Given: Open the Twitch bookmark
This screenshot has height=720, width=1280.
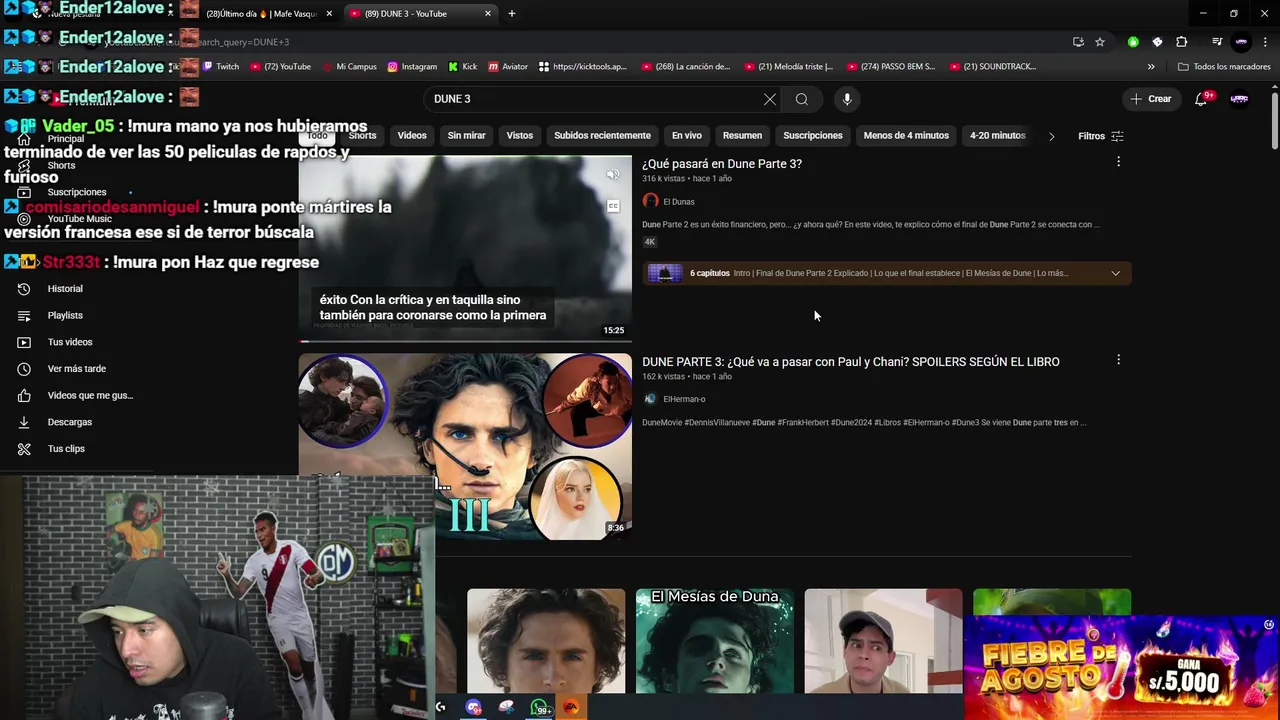Looking at the screenshot, I should (x=221, y=67).
